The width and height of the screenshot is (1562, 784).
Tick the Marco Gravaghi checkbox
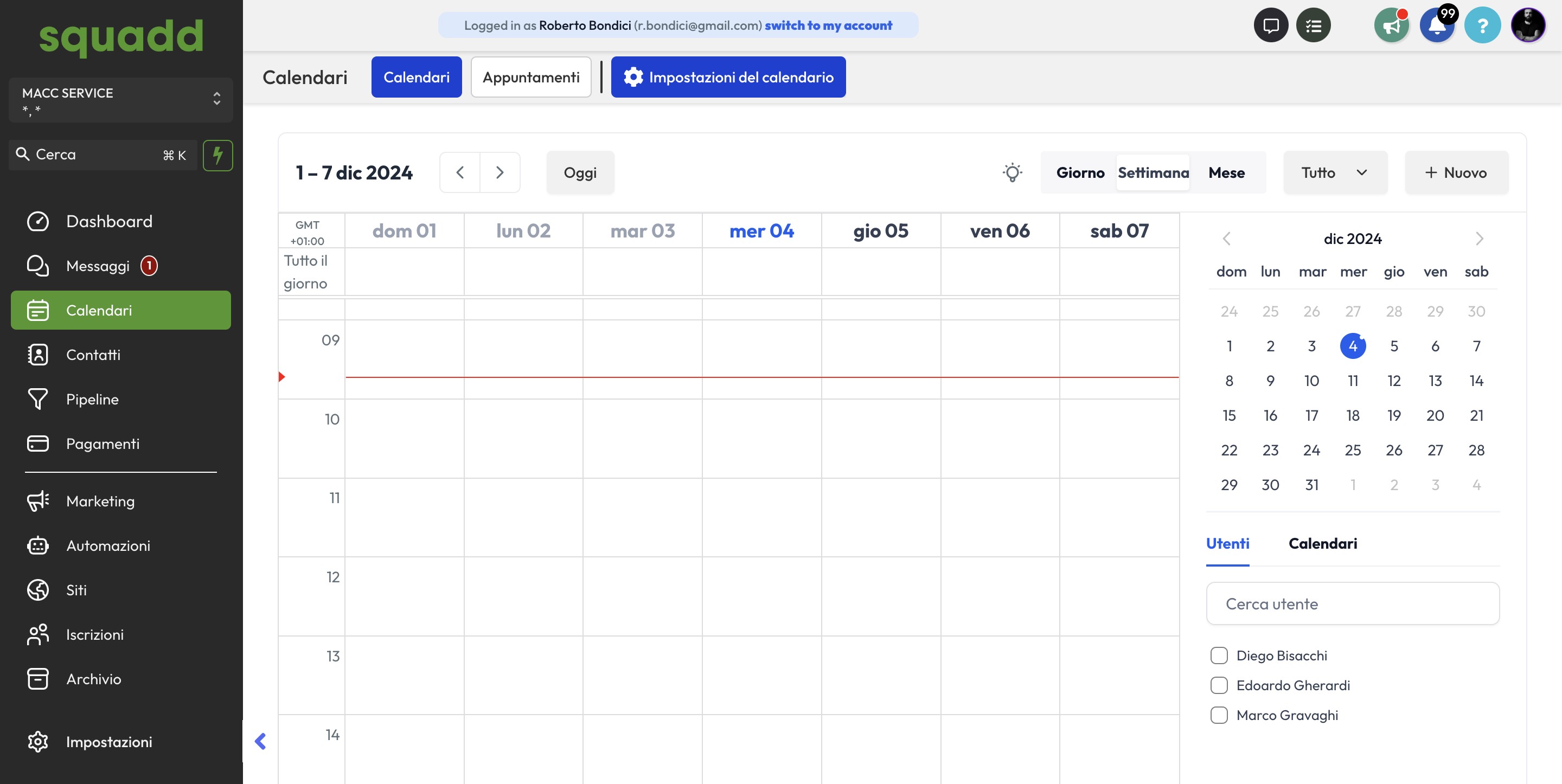coord(1219,715)
